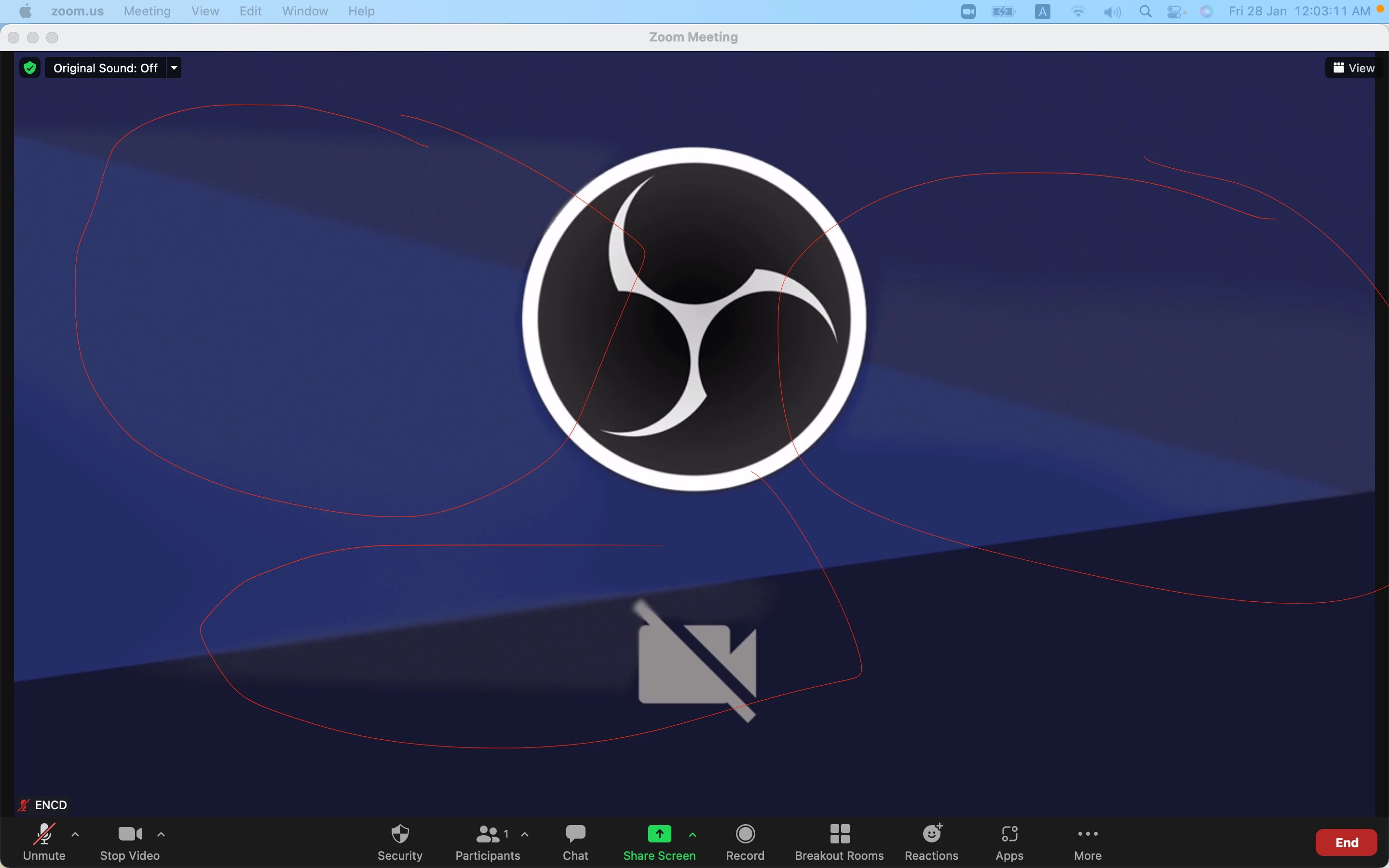This screenshot has width=1389, height=868.
Task: Open the Reactions menu
Action: (931, 841)
